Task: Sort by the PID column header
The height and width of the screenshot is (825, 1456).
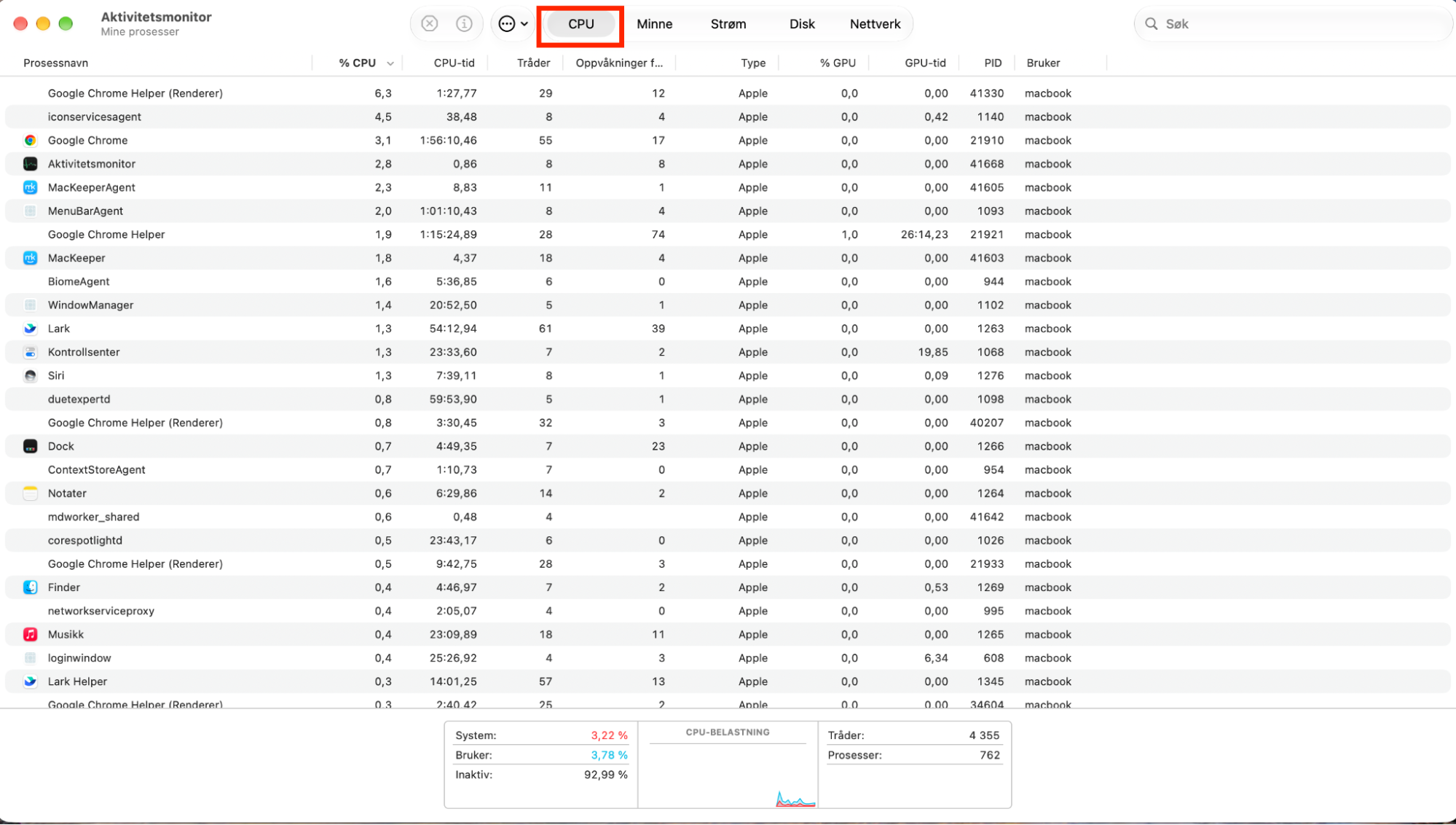Action: (993, 63)
